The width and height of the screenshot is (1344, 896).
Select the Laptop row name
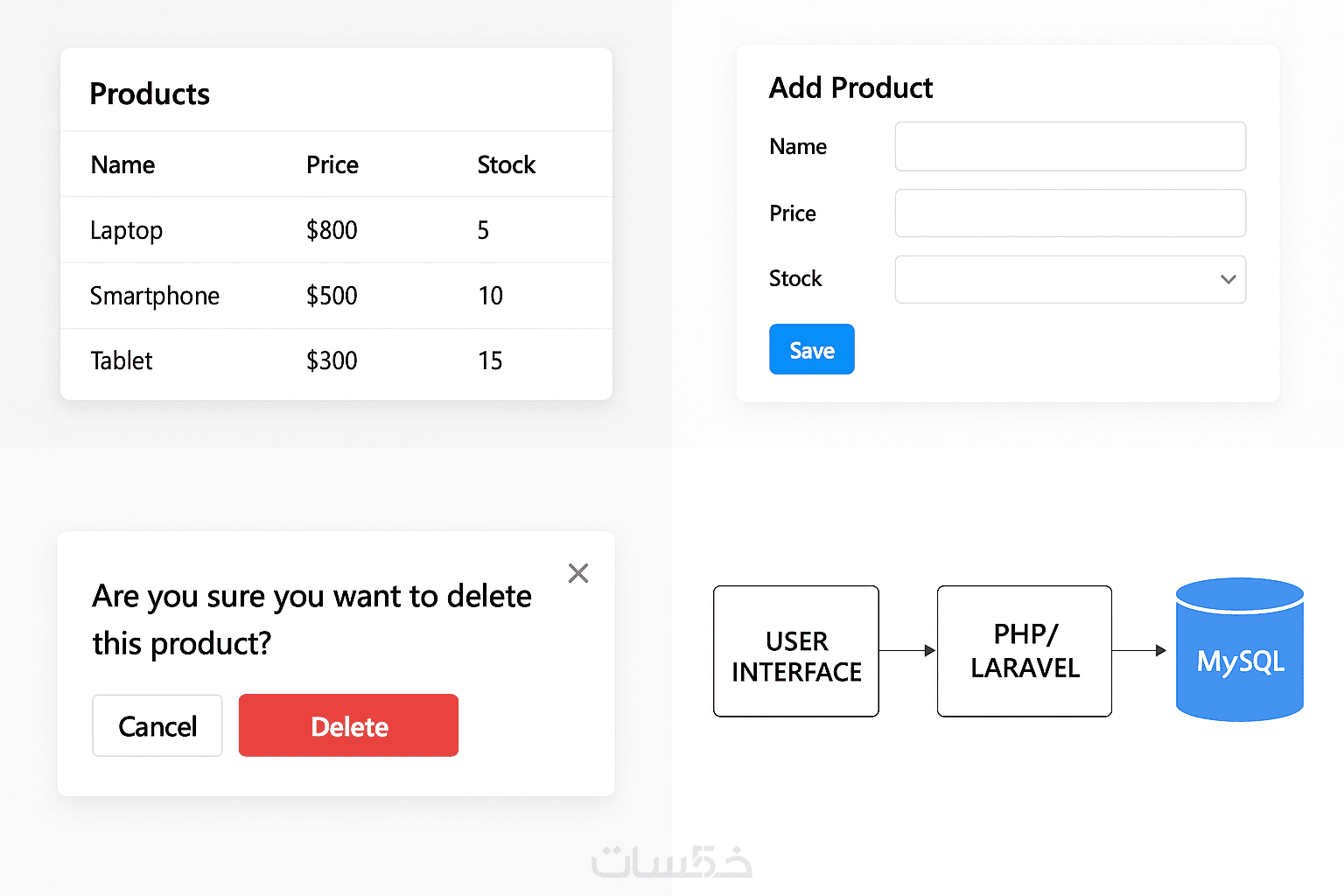(x=127, y=230)
